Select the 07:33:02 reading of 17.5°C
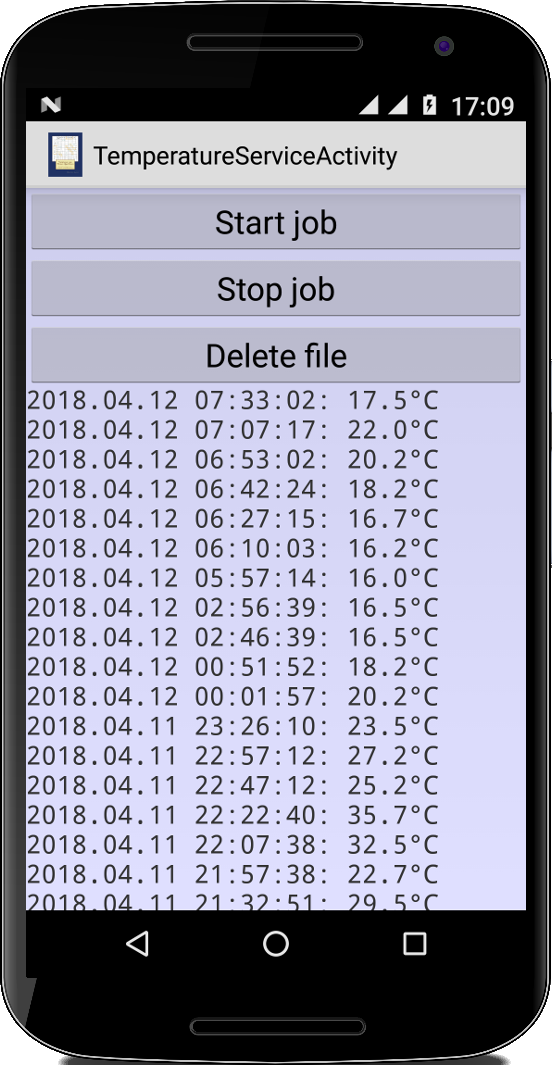Image resolution: width=552 pixels, height=1065 pixels. [x=233, y=401]
